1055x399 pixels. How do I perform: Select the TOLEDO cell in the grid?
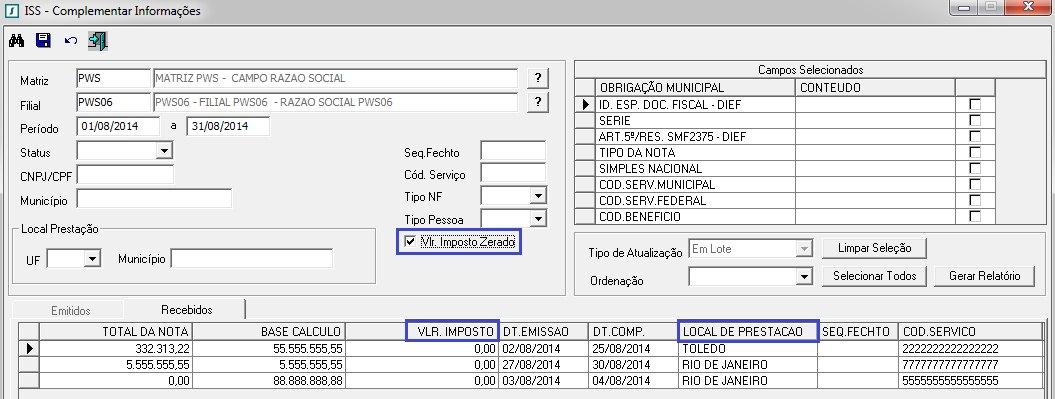point(748,349)
